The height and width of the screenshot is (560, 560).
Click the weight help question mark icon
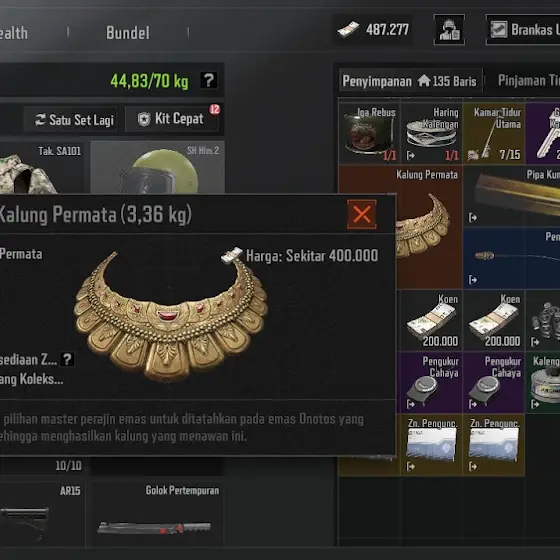(209, 80)
